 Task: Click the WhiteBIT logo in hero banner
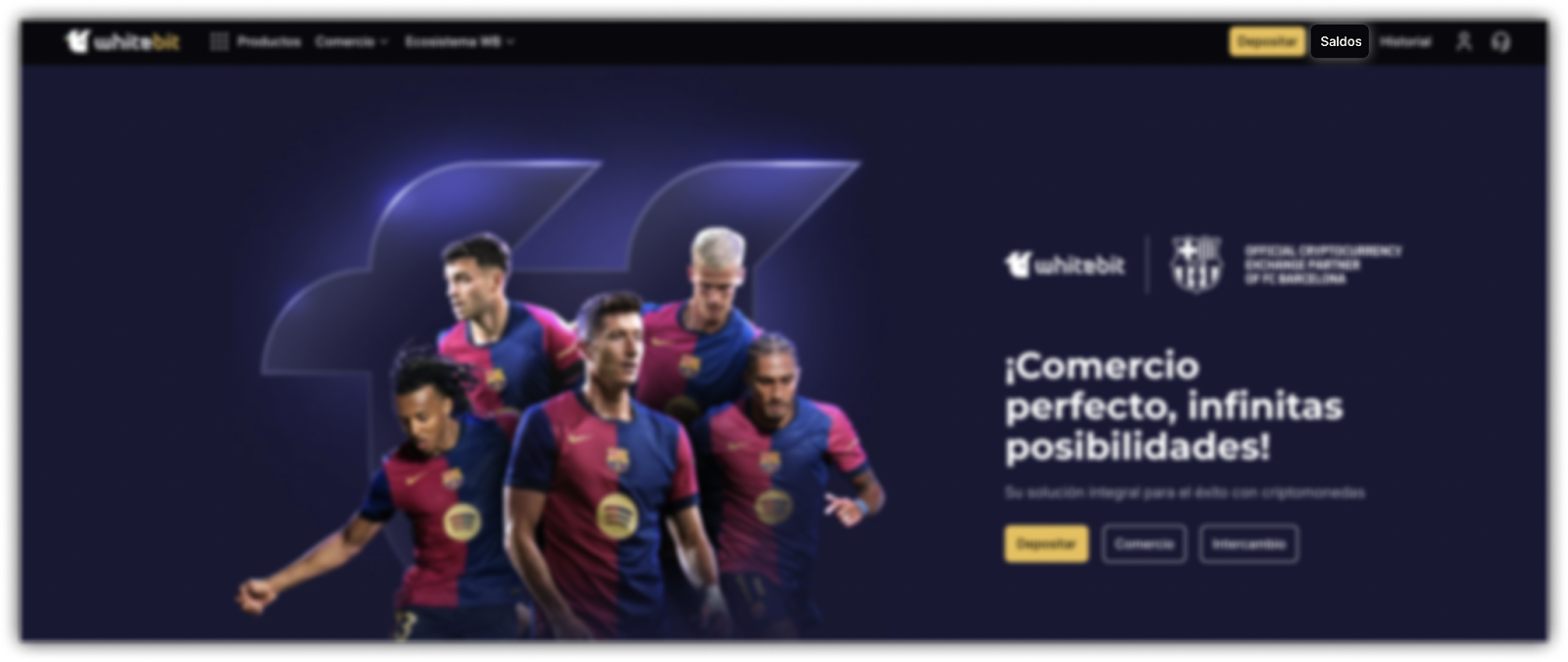point(1065,265)
